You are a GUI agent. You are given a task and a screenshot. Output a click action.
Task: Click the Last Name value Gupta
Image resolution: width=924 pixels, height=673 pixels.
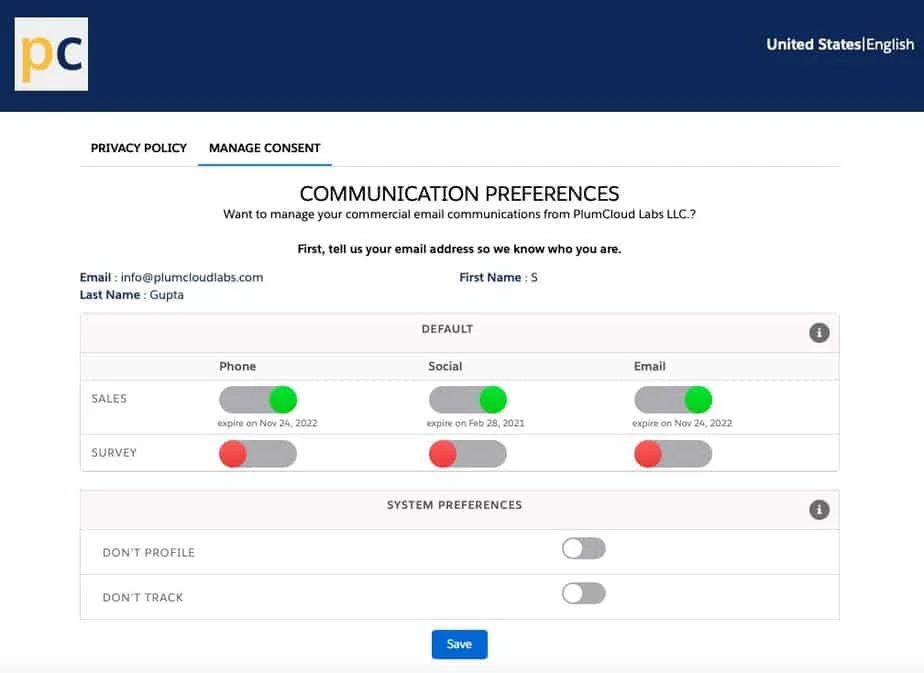point(167,295)
